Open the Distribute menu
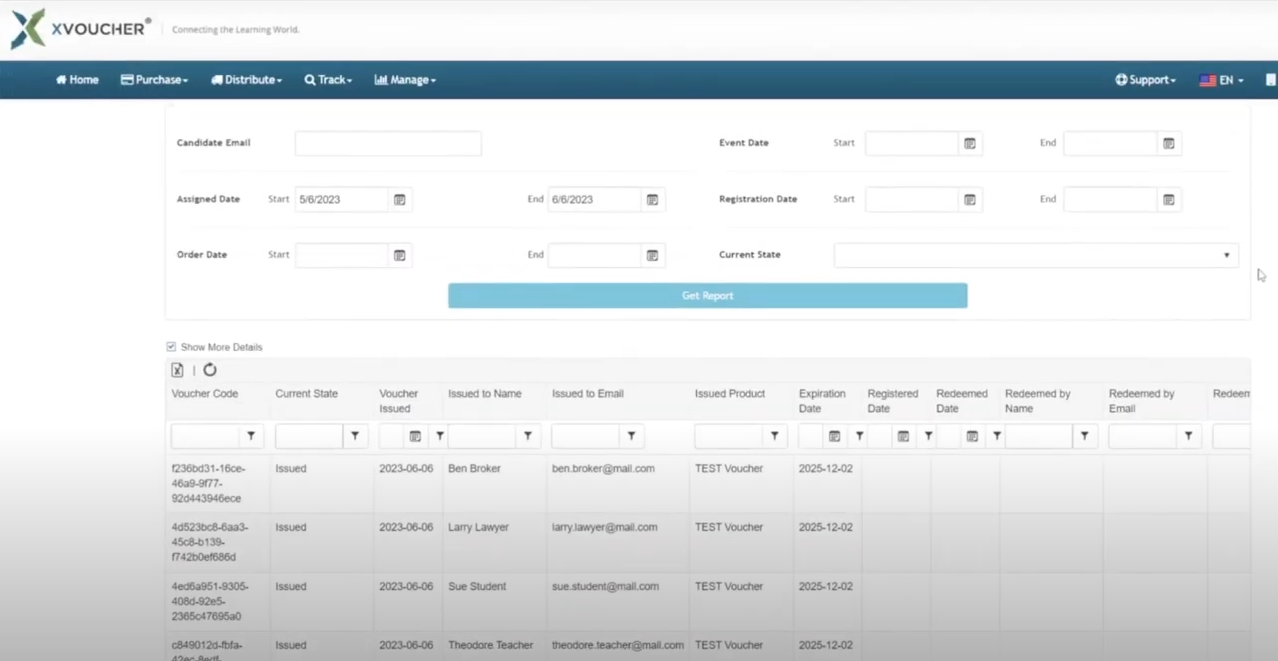 246,80
